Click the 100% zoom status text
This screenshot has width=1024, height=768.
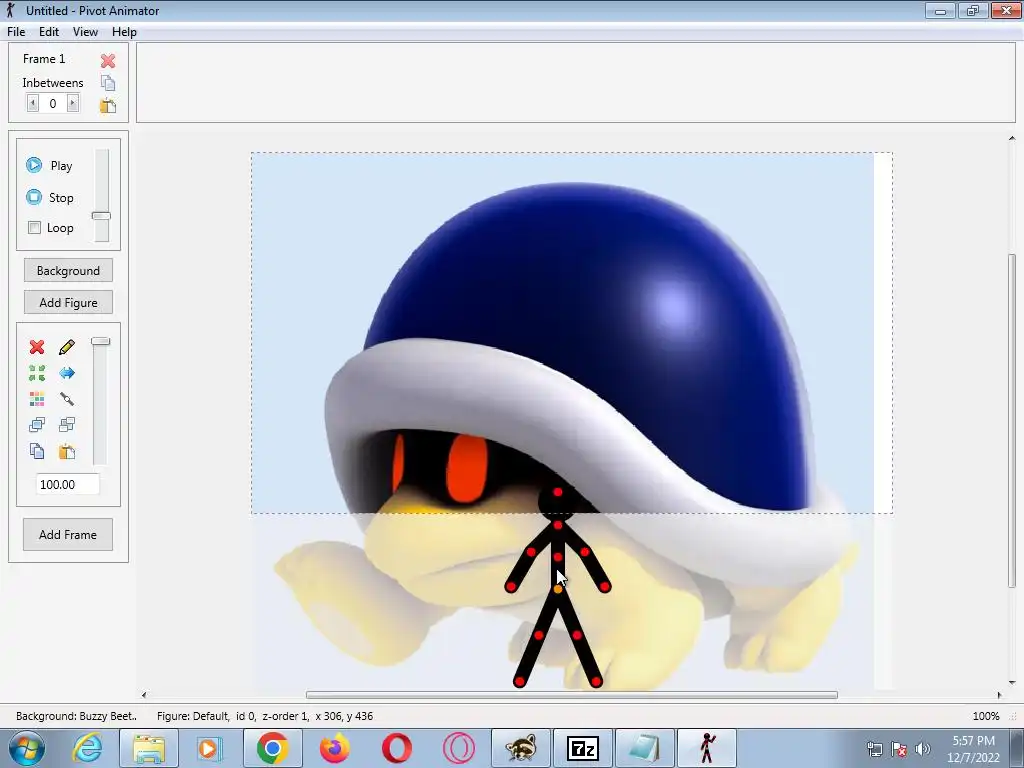(x=985, y=716)
